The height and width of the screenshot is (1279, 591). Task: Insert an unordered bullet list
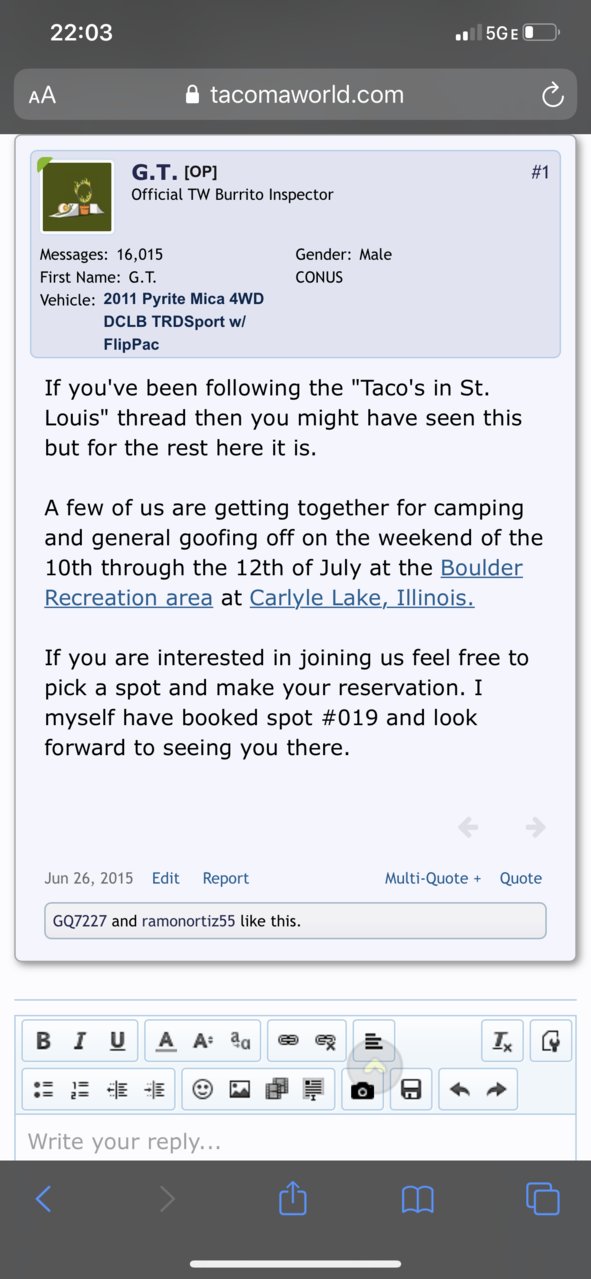(x=43, y=1089)
